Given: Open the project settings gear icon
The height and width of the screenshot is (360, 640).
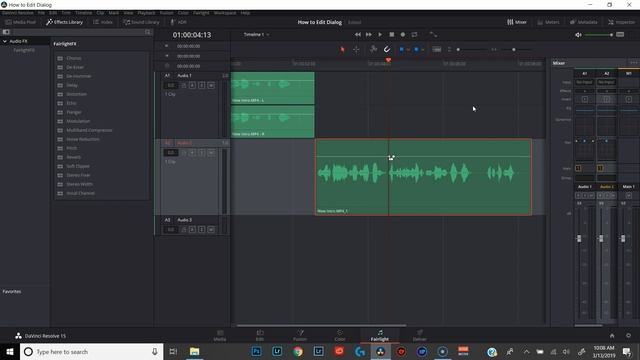Looking at the screenshot, I should tap(629, 336).
